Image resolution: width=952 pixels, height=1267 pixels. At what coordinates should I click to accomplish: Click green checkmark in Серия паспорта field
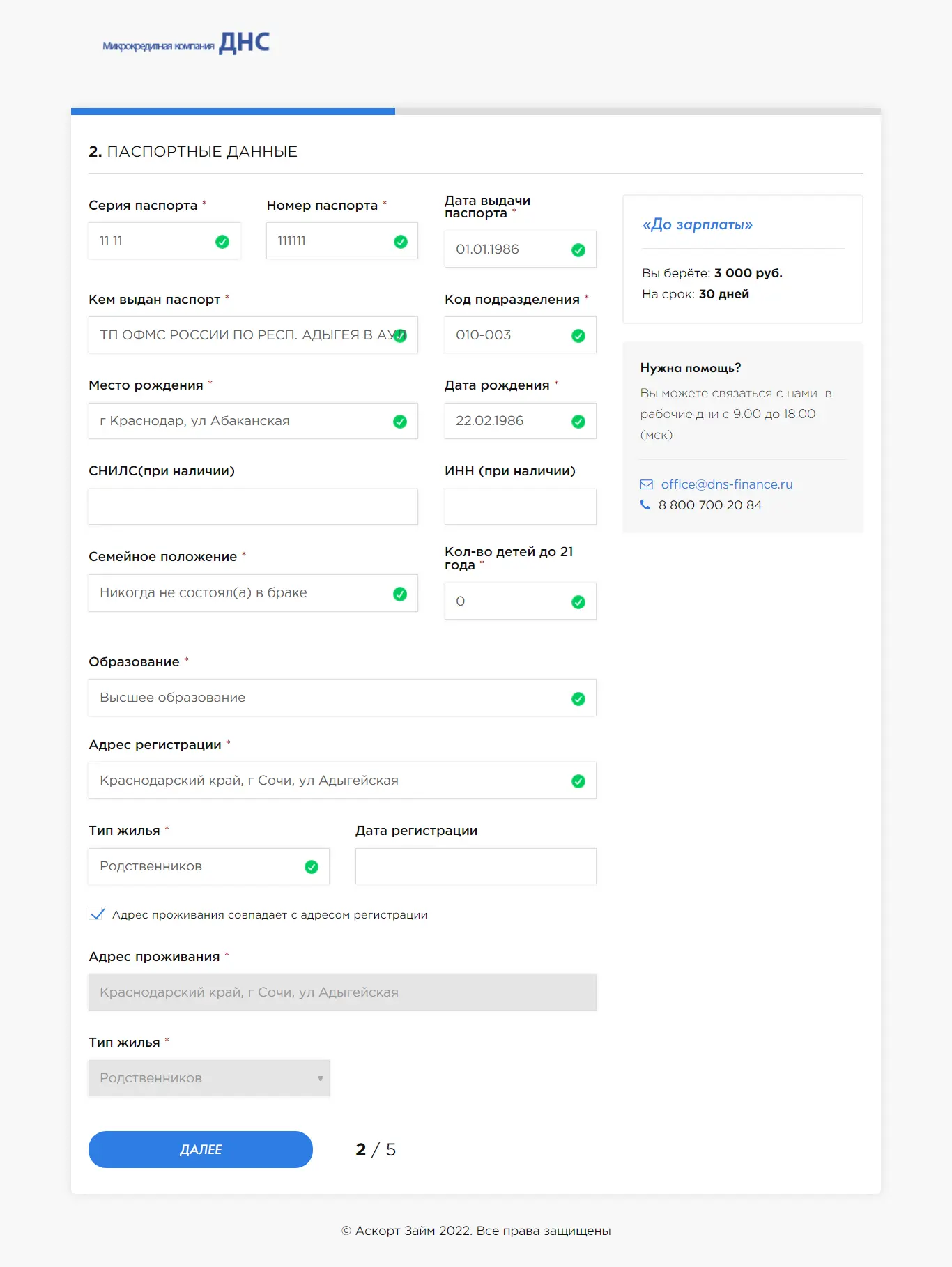coord(222,242)
